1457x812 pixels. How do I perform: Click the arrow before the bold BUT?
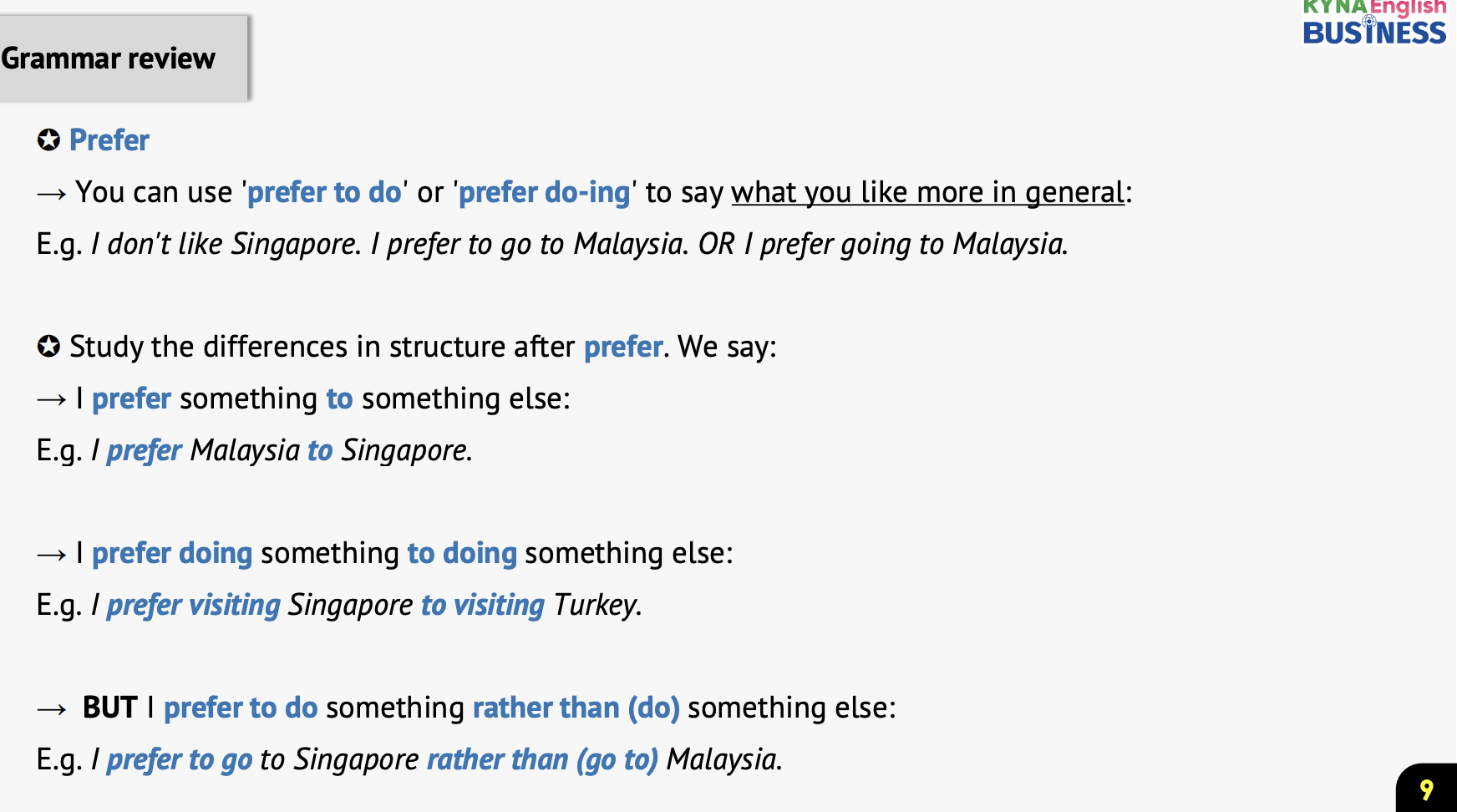click(51, 709)
